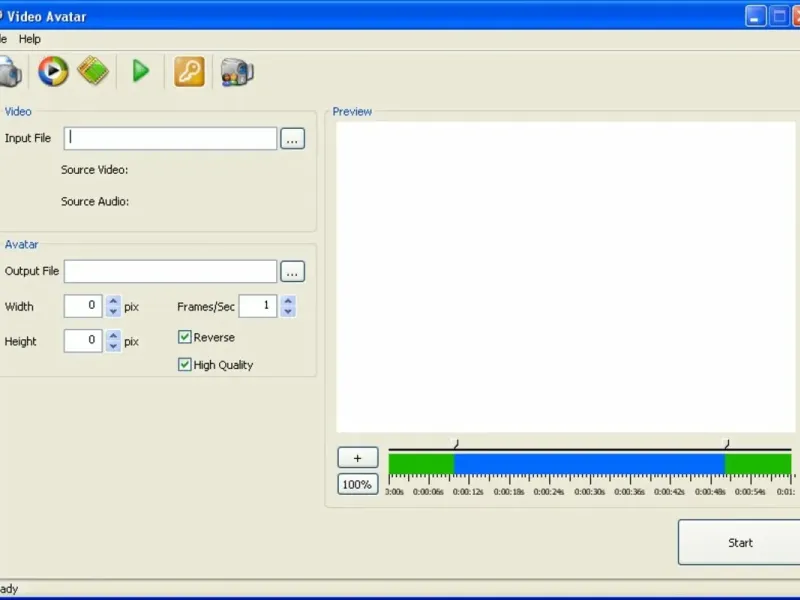Open the orange key registration icon
The height and width of the screenshot is (600, 800).
(x=189, y=71)
